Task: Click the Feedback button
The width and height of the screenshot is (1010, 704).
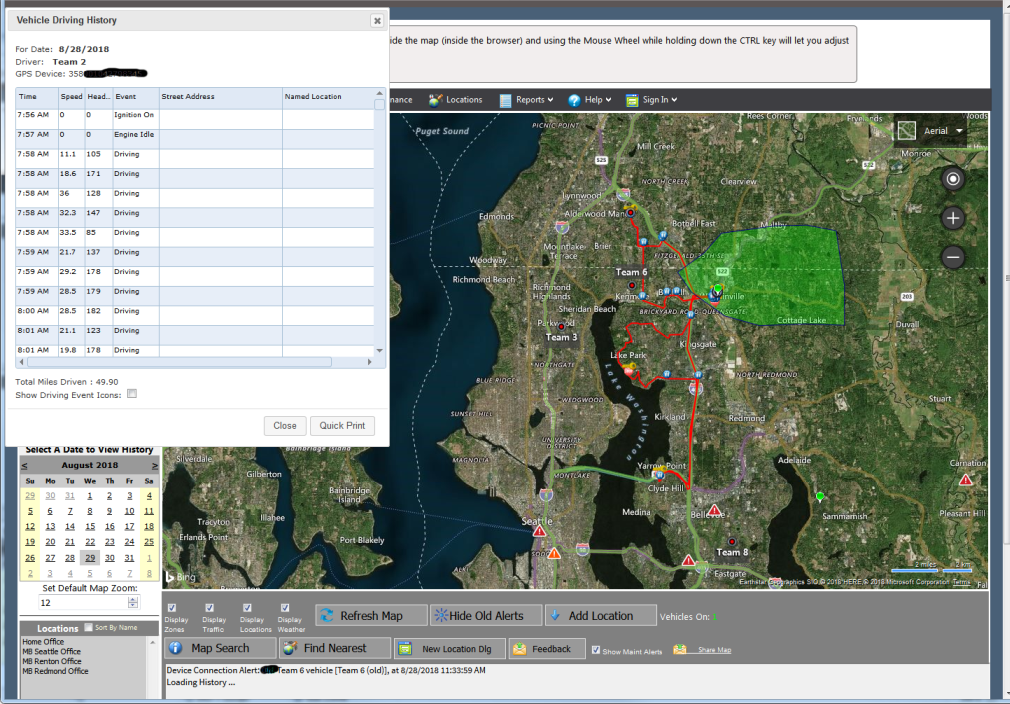Action: (548, 649)
